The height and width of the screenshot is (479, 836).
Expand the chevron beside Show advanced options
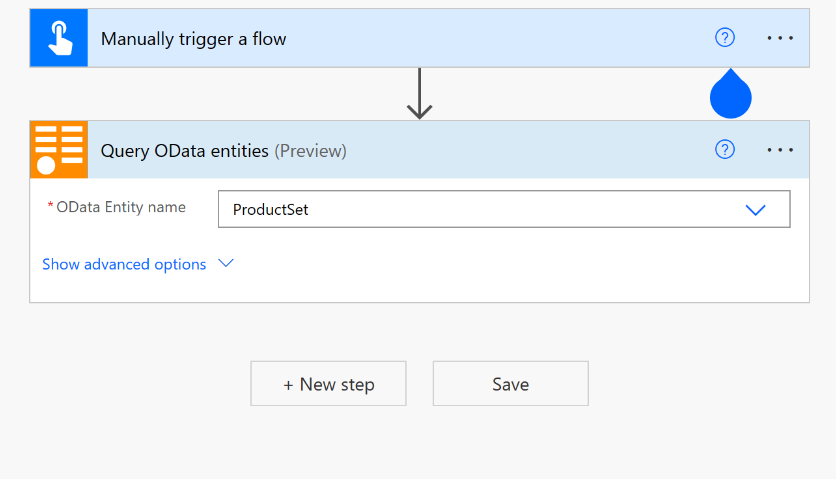226,264
